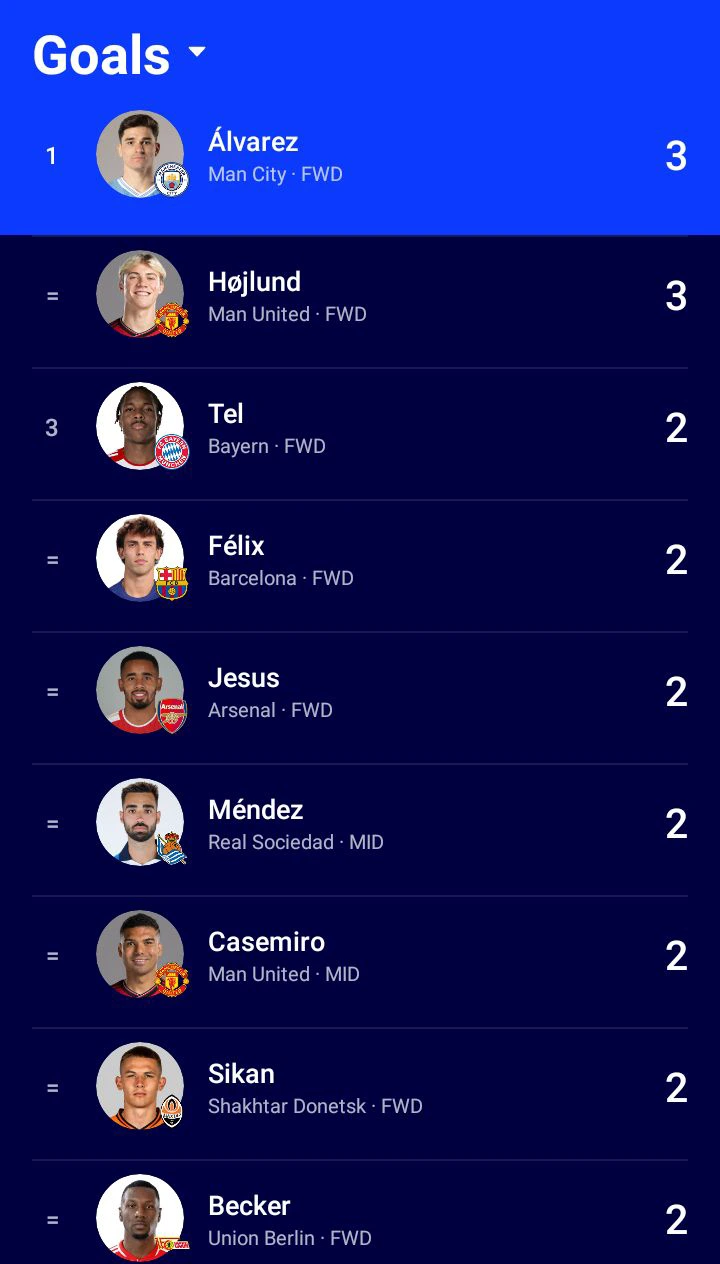The width and height of the screenshot is (720, 1264).
Task: Open the Méndez player name
Action: (255, 809)
